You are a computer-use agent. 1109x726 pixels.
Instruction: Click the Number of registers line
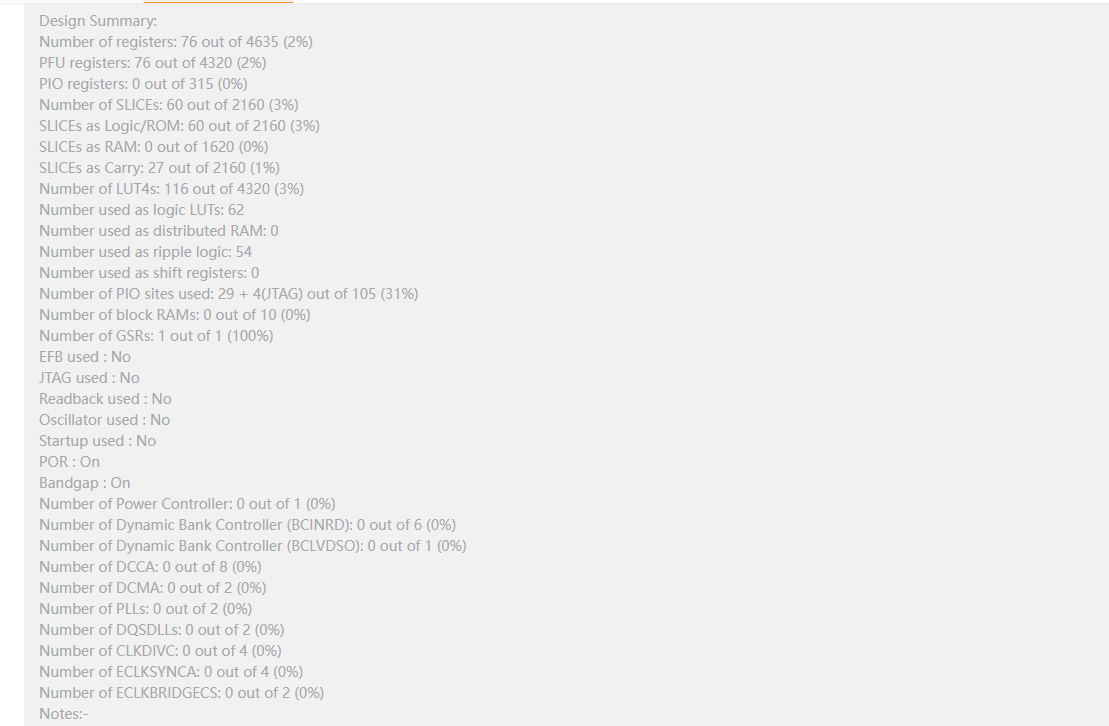pyautogui.click(x=176, y=42)
